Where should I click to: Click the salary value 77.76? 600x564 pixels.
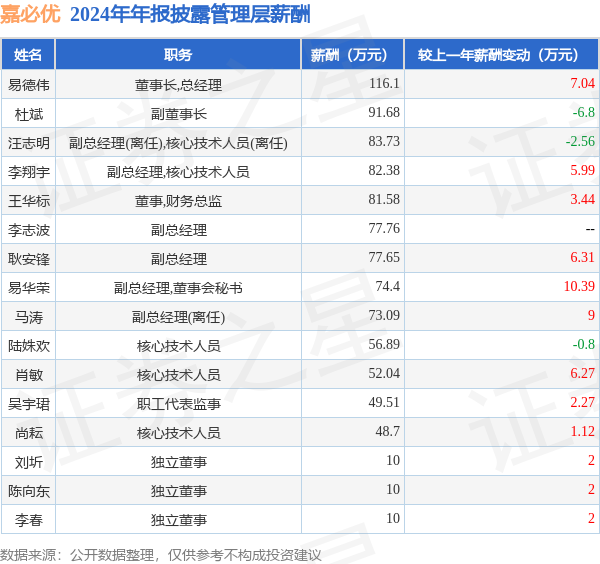(x=384, y=228)
